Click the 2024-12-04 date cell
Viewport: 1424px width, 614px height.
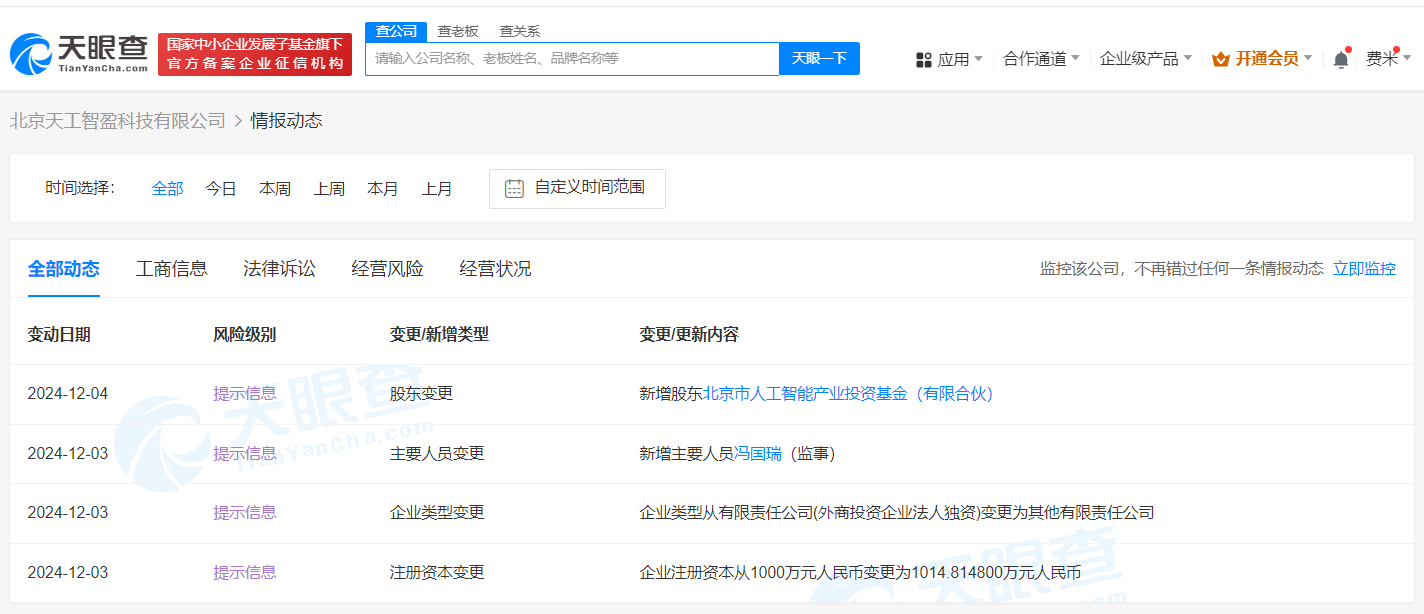(x=68, y=393)
